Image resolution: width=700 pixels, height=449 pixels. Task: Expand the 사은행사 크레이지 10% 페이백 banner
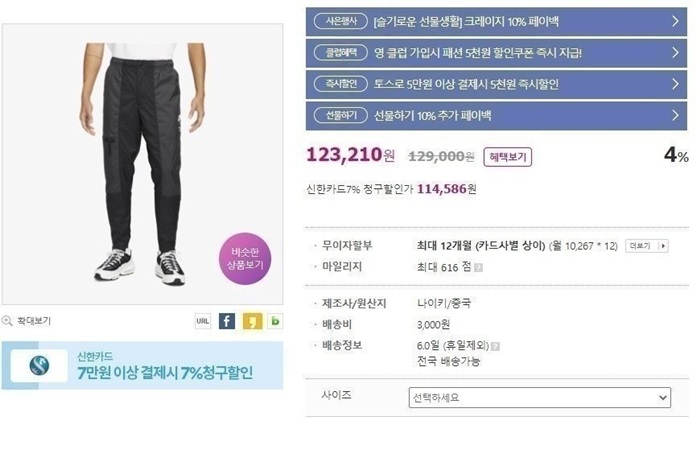(x=496, y=21)
